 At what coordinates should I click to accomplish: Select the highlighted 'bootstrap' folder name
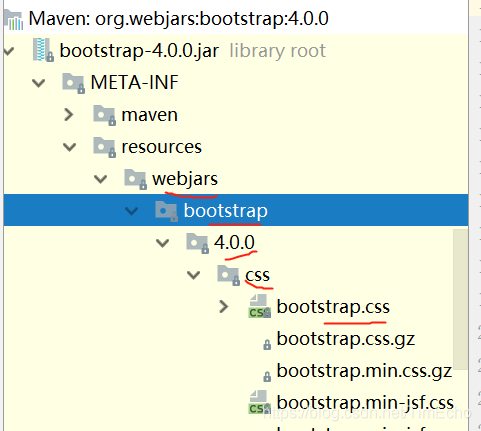point(226,211)
